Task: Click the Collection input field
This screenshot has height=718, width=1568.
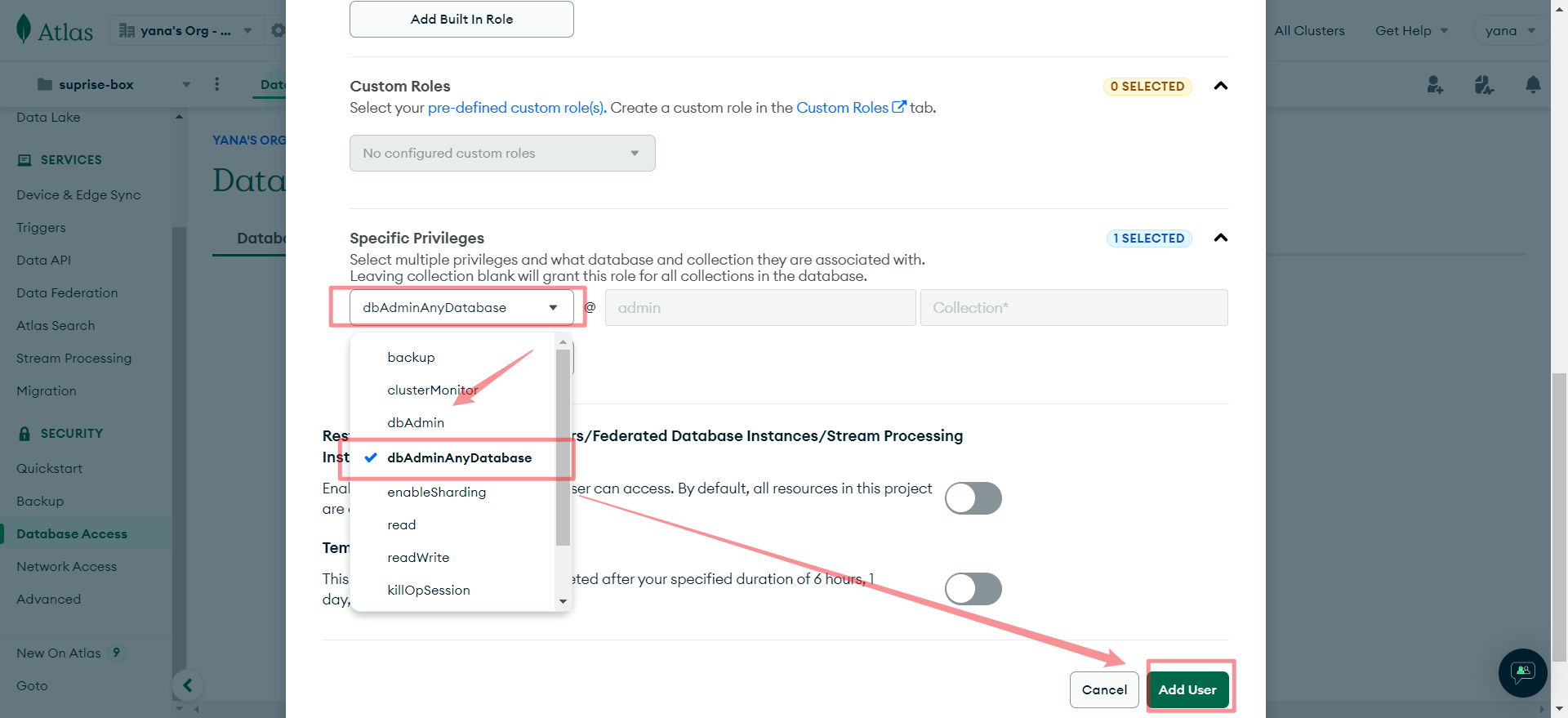Action: pos(1074,308)
